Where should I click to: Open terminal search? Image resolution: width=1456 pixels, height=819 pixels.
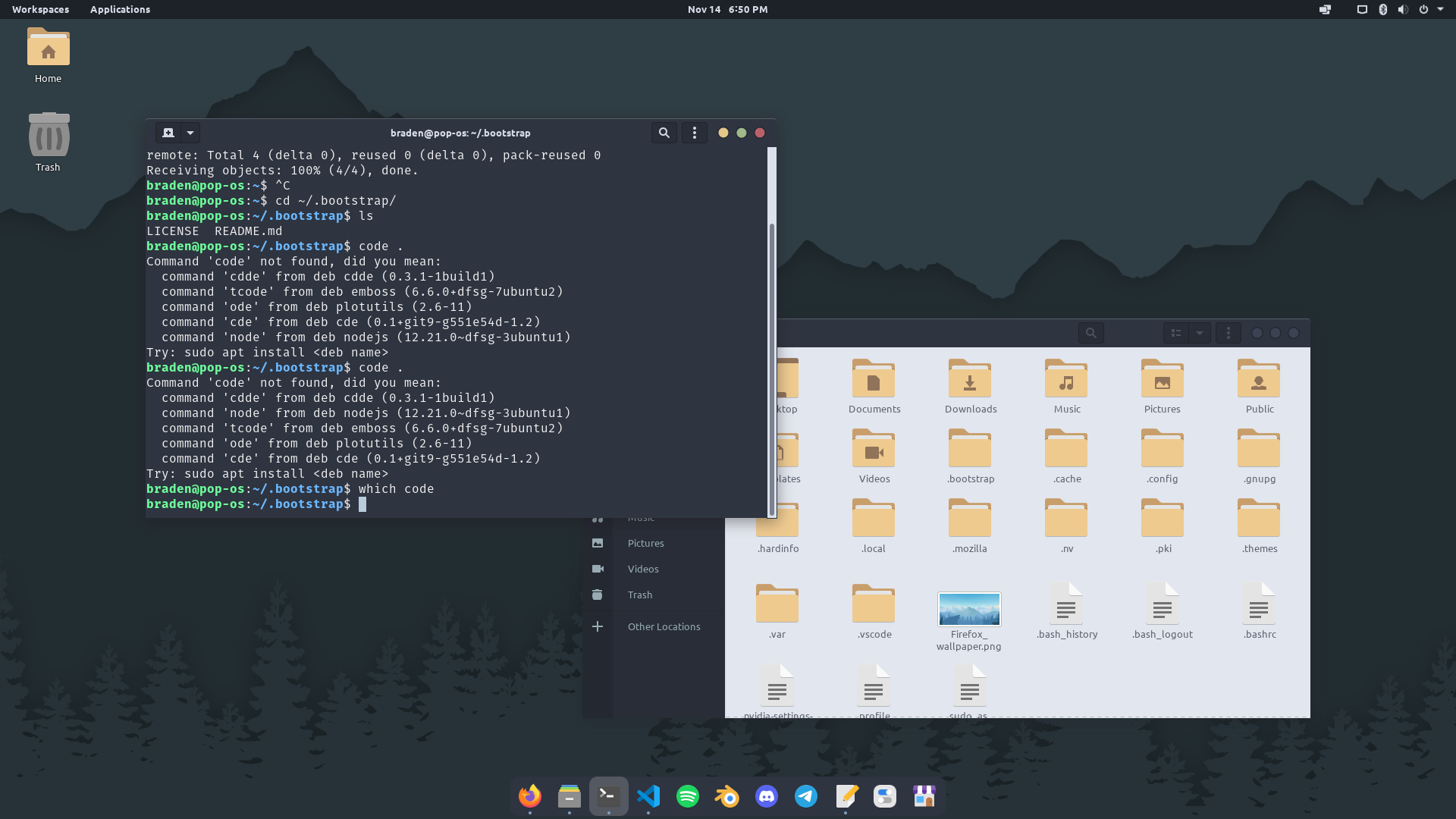pyautogui.click(x=664, y=133)
